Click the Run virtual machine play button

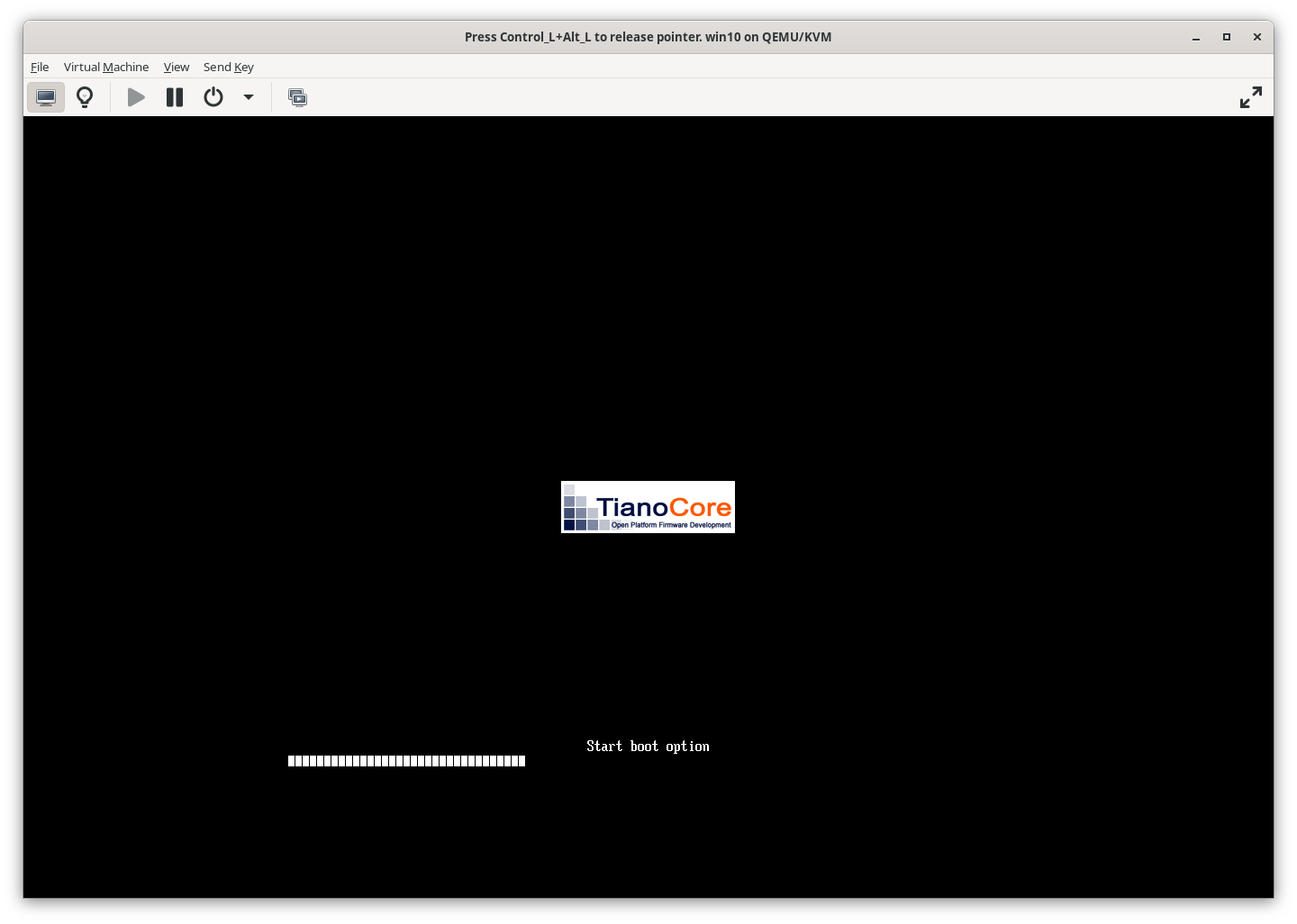136,97
